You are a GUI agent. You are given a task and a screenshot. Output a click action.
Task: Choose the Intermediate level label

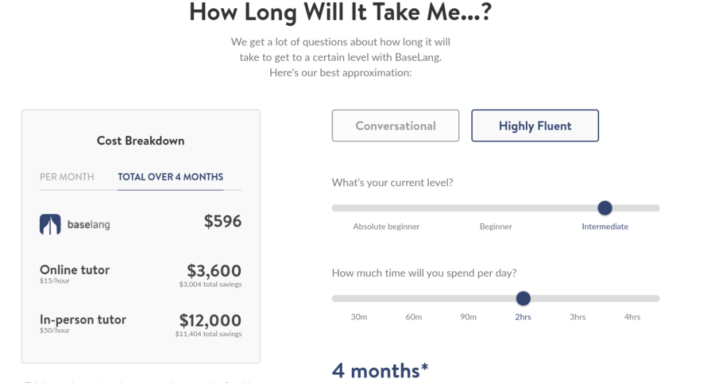(x=605, y=227)
